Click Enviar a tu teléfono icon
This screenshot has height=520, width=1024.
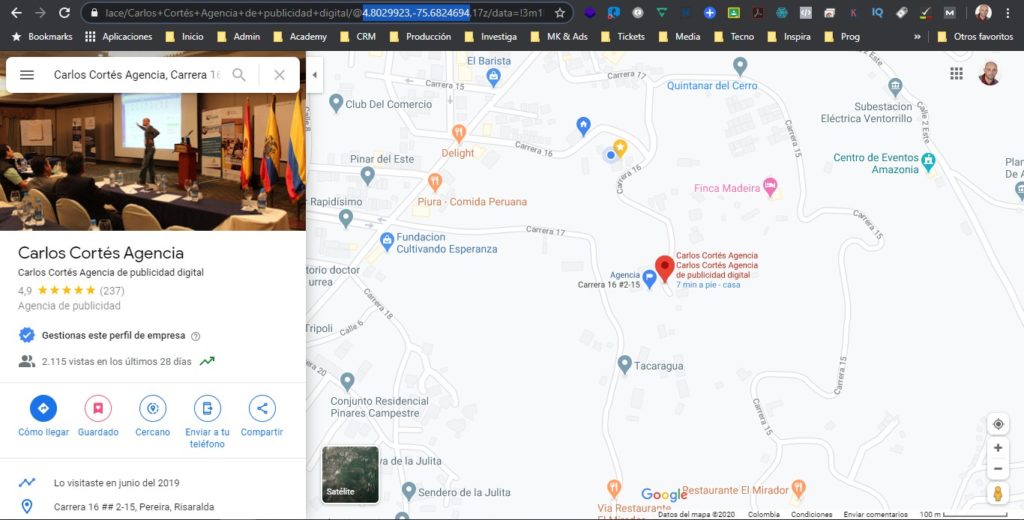[x=207, y=408]
